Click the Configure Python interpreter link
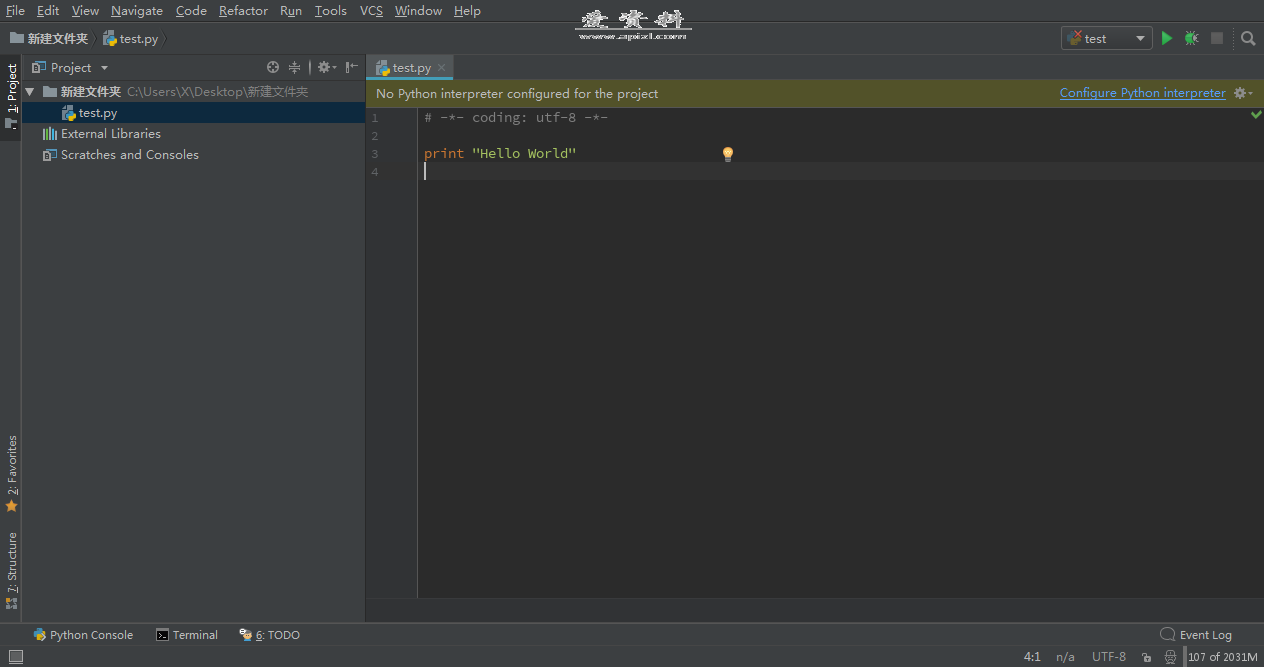 pos(1142,92)
